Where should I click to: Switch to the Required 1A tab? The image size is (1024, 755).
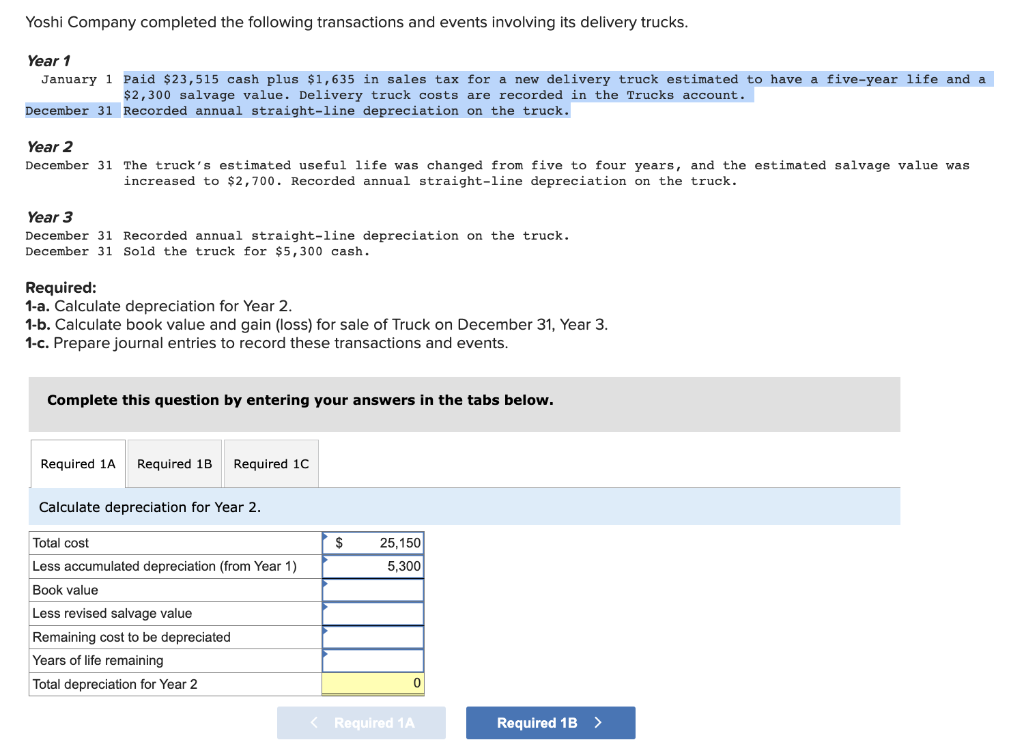click(x=78, y=464)
